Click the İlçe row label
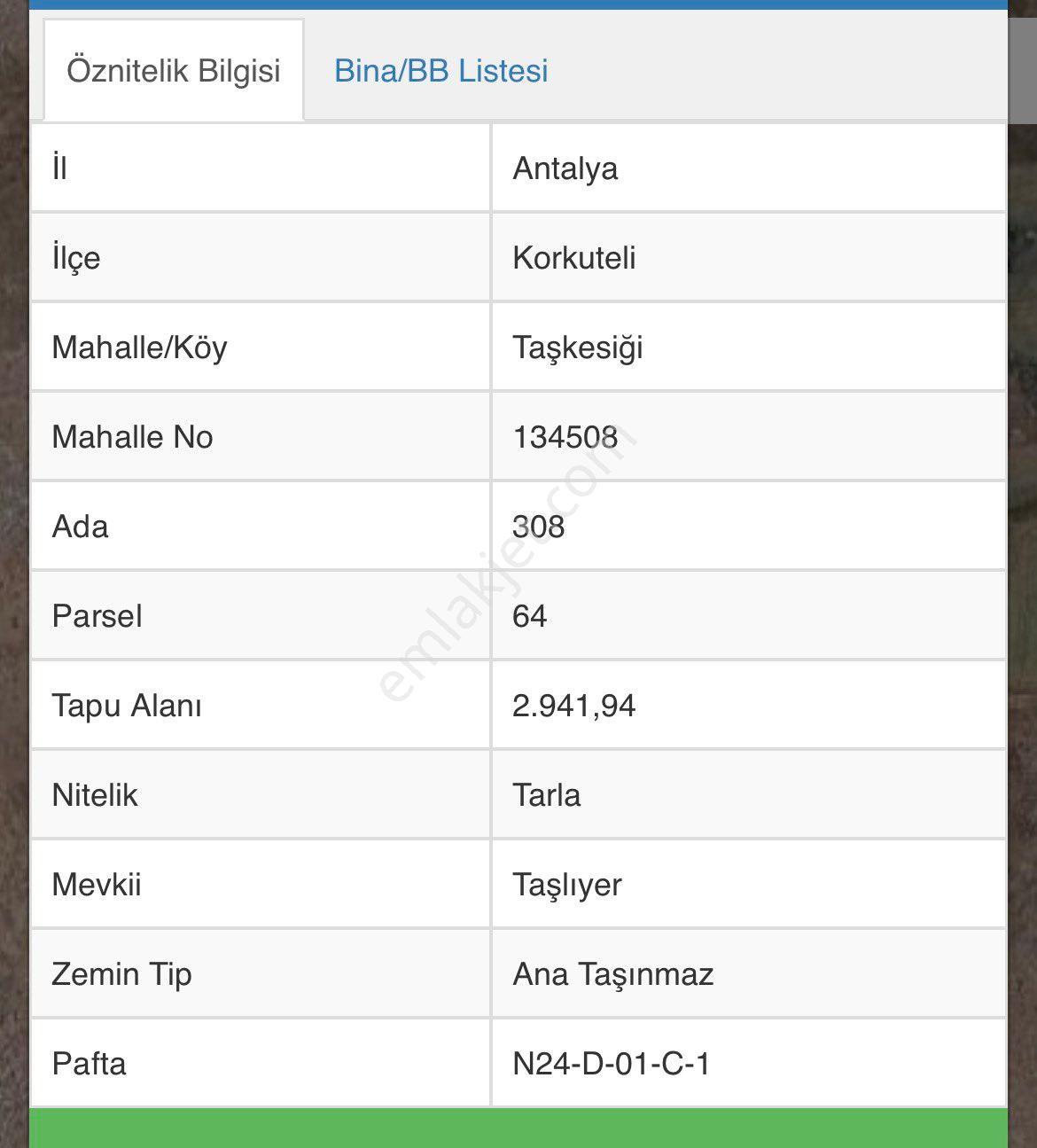The image size is (1037, 1148). (x=76, y=259)
